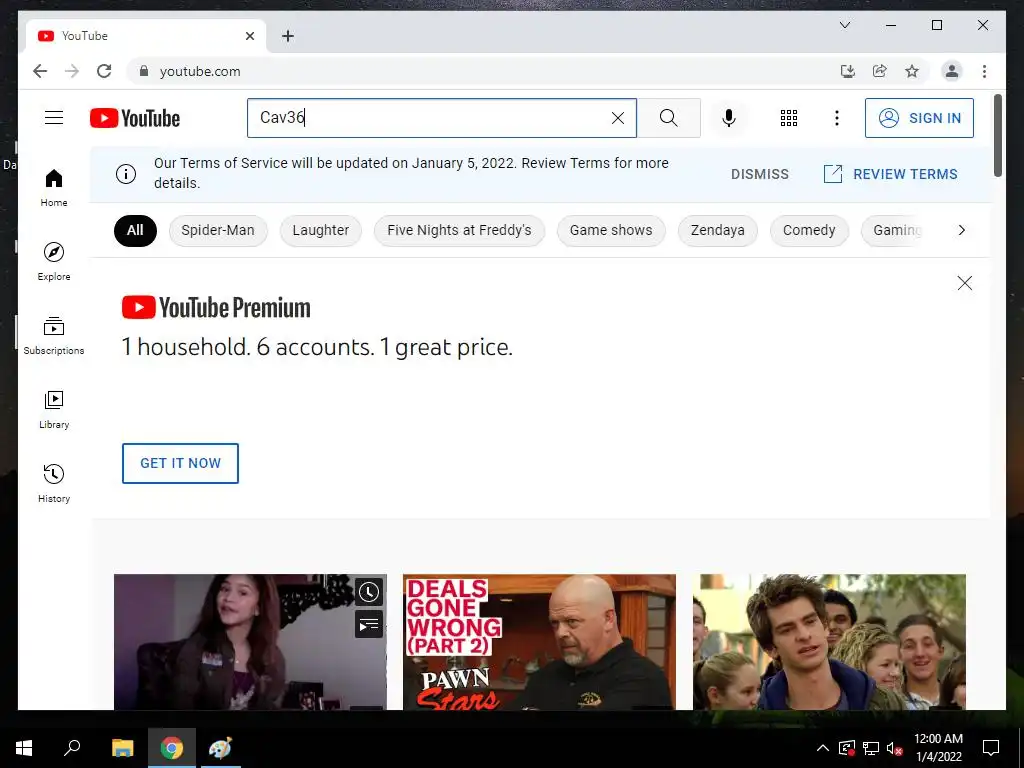The height and width of the screenshot is (768, 1024).
Task: Click GET IT NOW button
Action: (180, 463)
